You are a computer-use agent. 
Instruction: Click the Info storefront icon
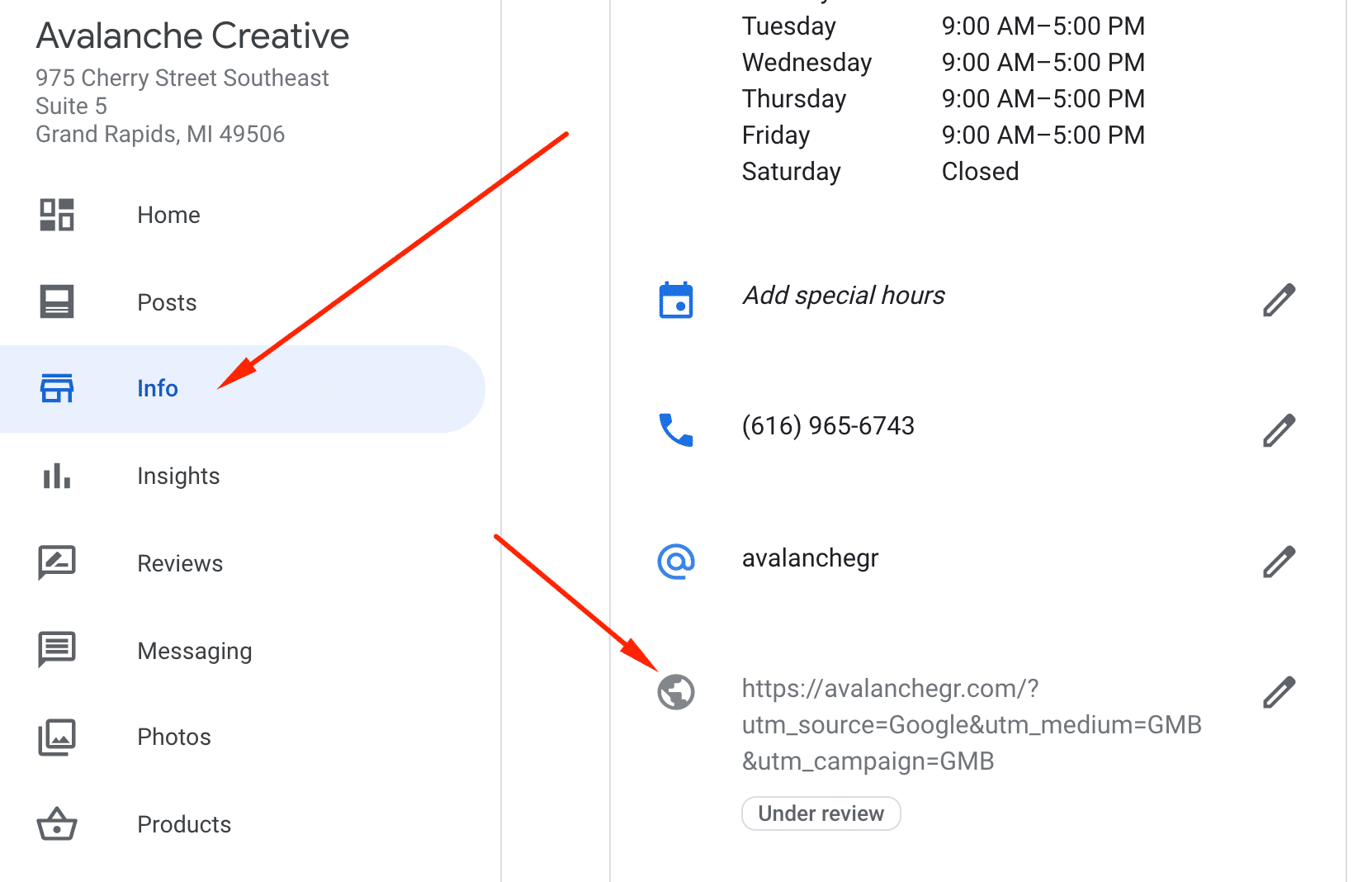click(x=57, y=388)
